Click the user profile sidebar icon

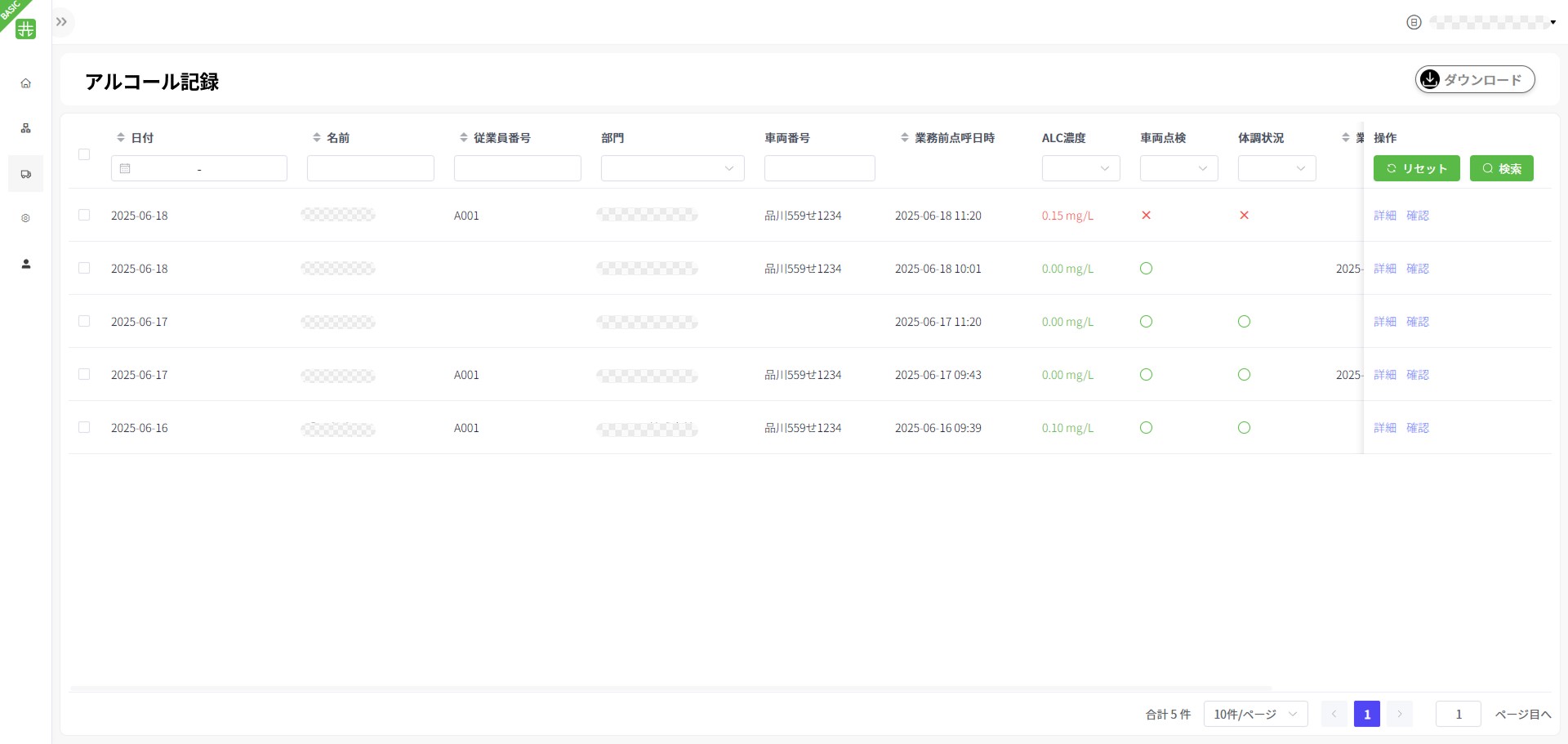point(26,264)
